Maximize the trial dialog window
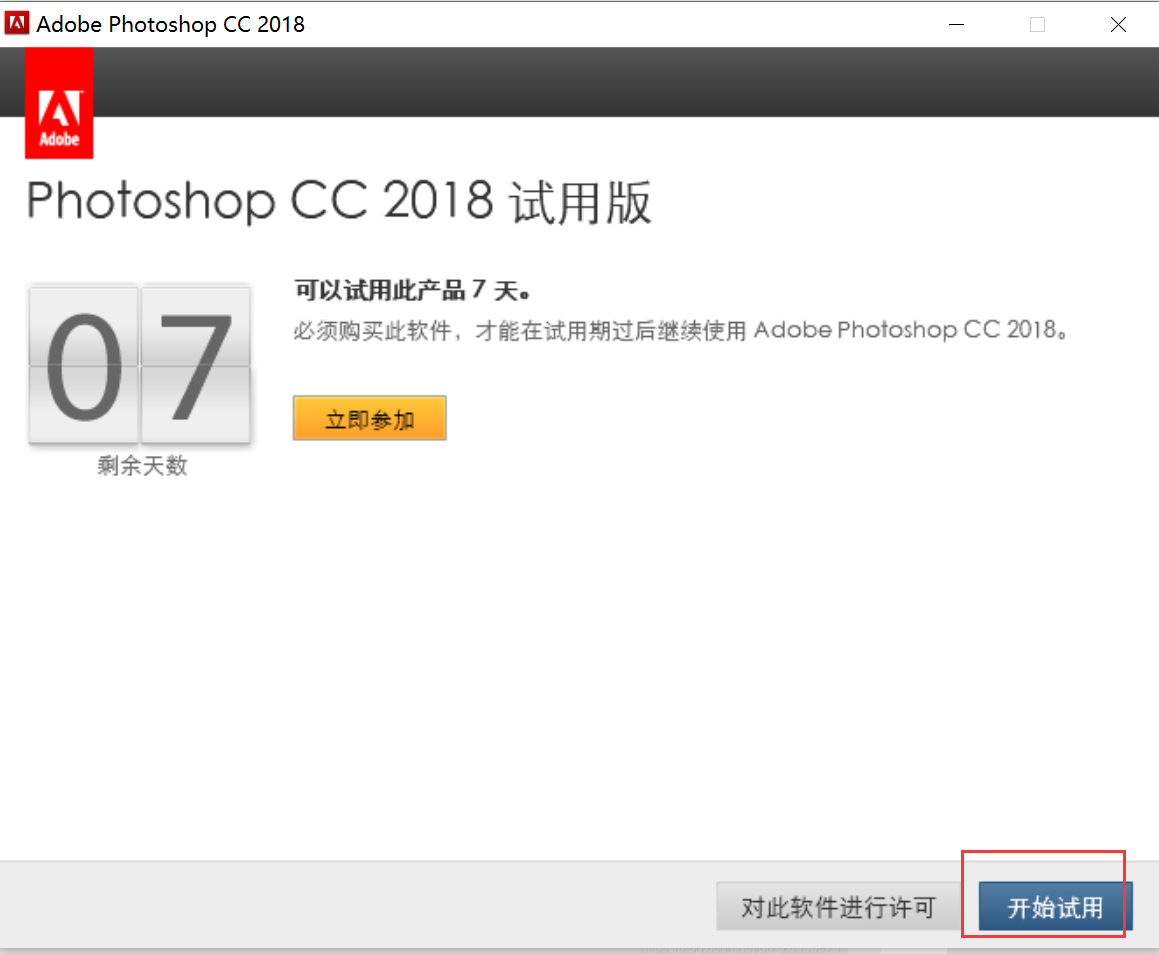Image resolution: width=1159 pixels, height=954 pixels. pyautogui.click(x=1037, y=24)
